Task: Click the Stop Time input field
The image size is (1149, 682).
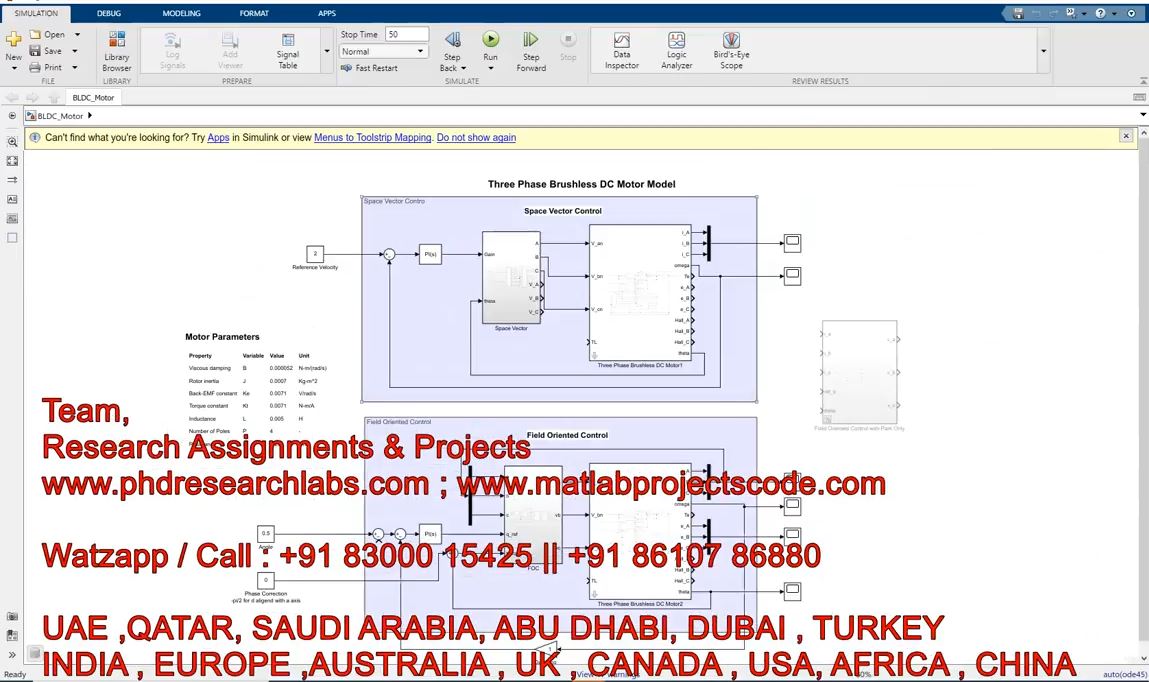Action: click(x=407, y=34)
